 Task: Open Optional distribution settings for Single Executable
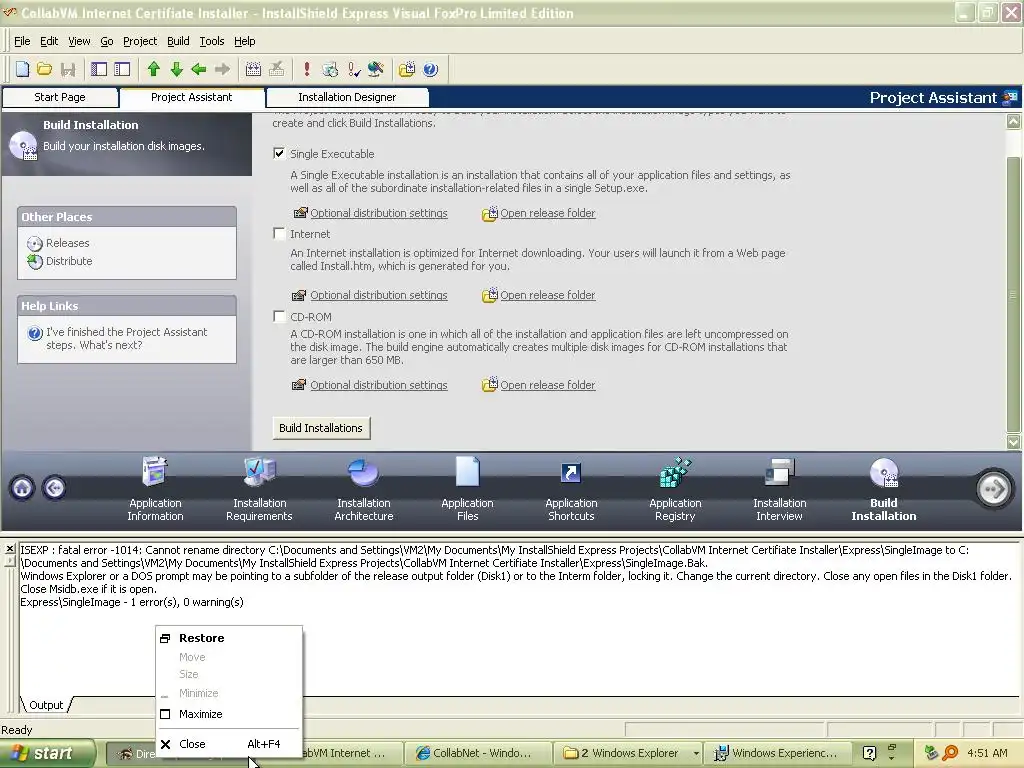tap(379, 213)
